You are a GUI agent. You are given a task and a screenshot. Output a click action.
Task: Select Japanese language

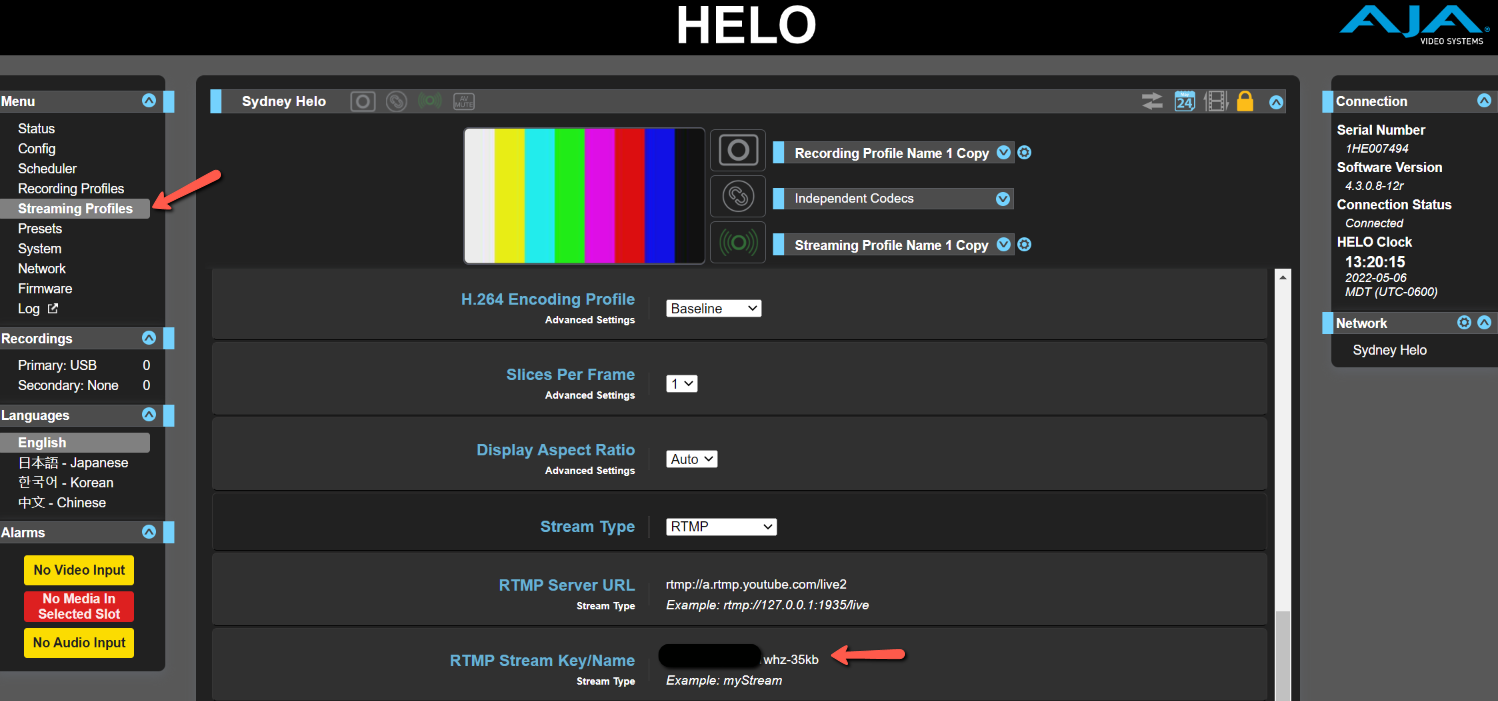73,463
